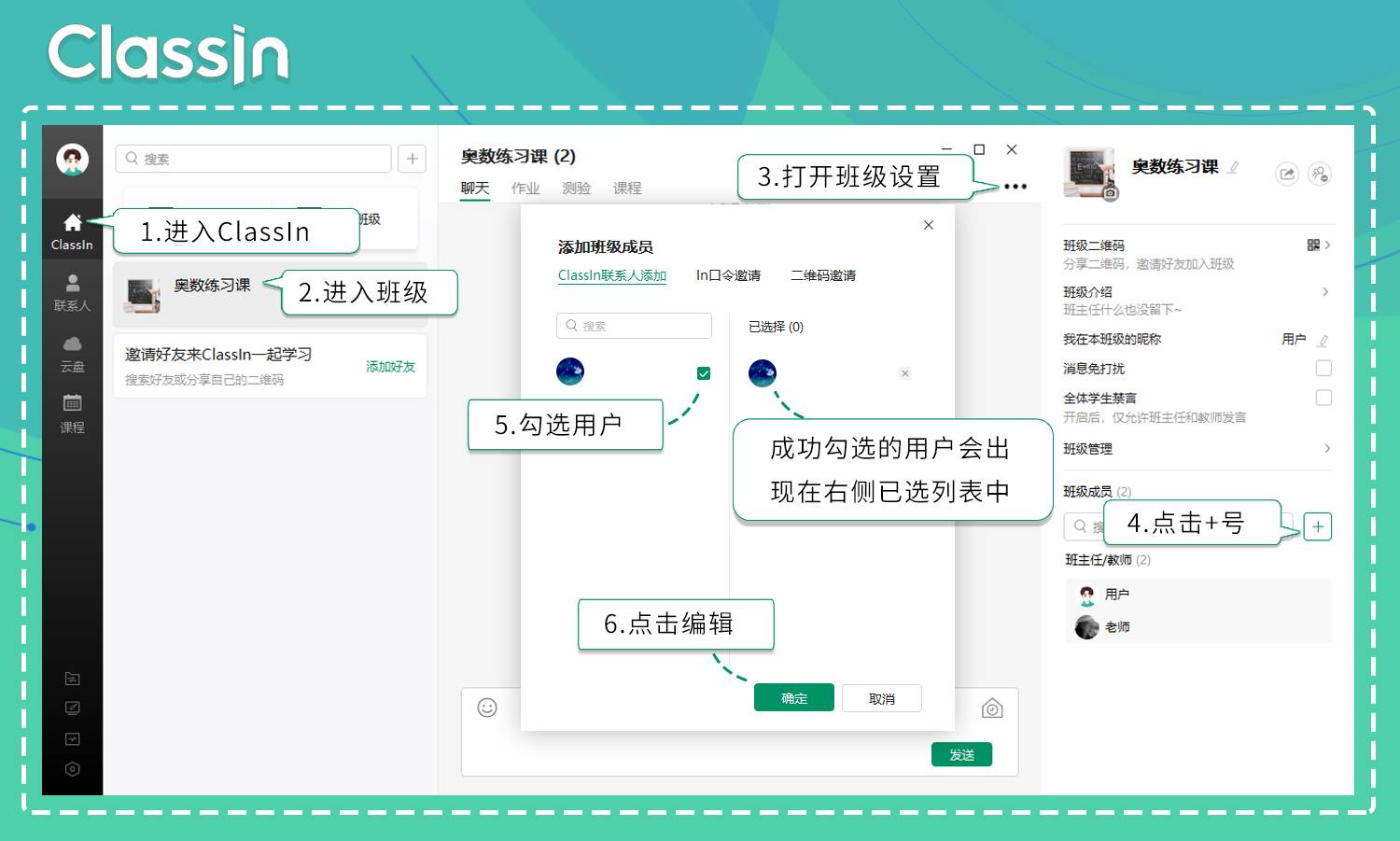Click the main 搜索 search field
This screenshot has height=841, width=1400.
253,159
